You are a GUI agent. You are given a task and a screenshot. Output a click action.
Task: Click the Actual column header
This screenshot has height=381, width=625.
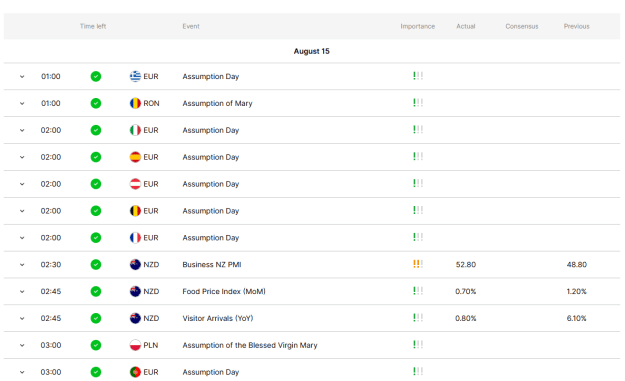(466, 26)
